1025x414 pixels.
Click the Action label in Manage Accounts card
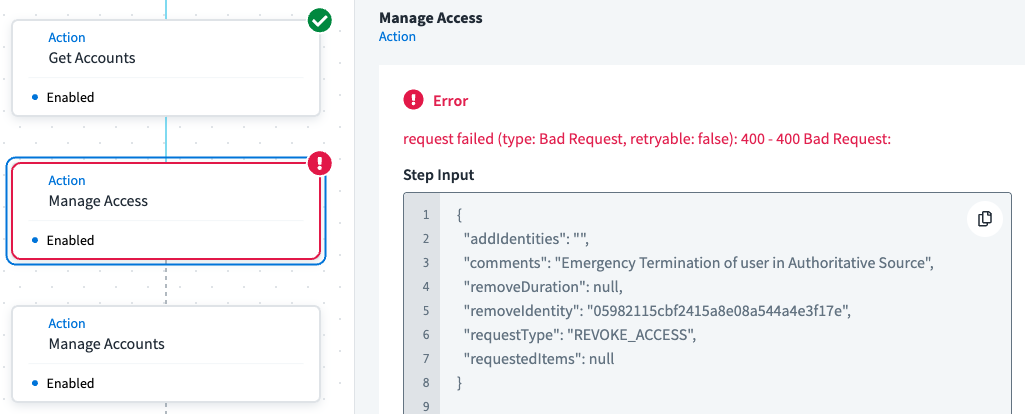(x=67, y=323)
